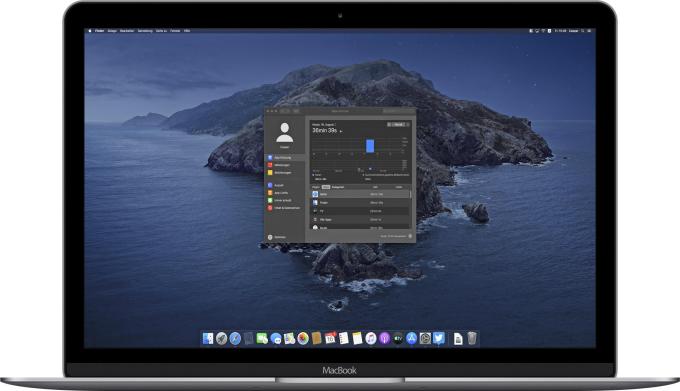Open Spotlight search in the menu bar

[x=583, y=31]
